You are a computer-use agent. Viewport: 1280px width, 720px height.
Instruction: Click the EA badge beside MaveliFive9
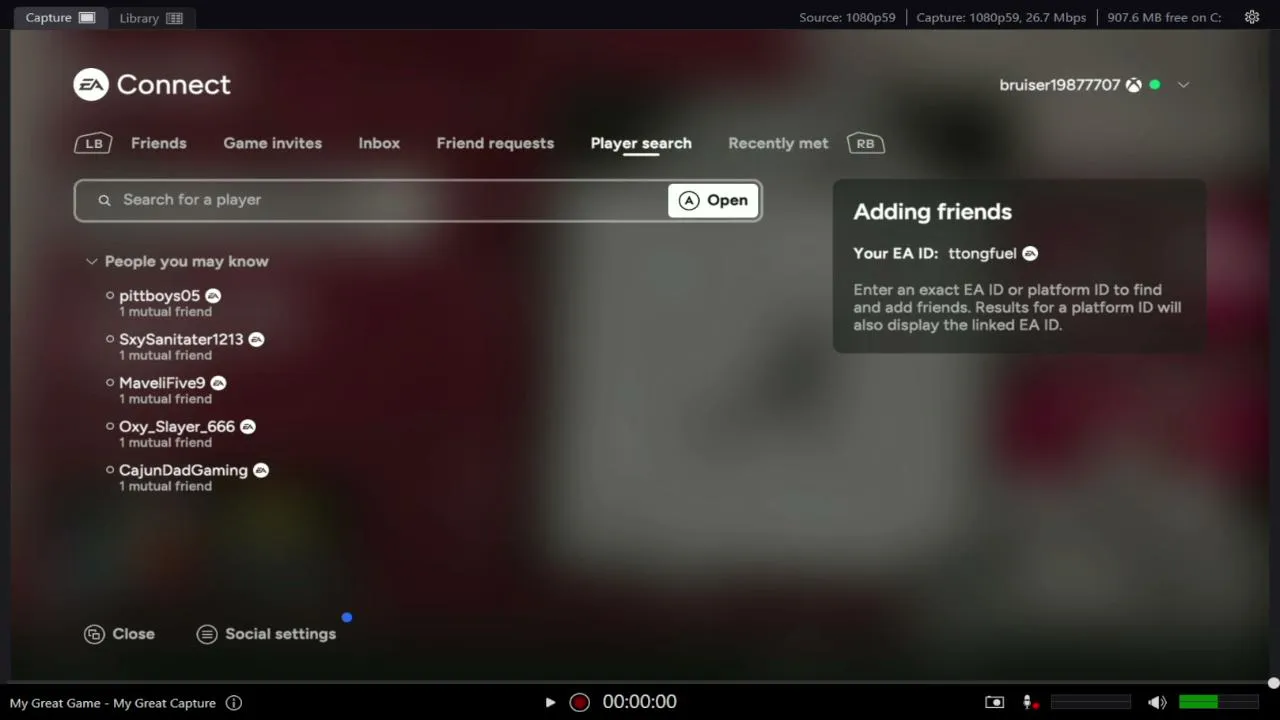pyautogui.click(x=218, y=383)
